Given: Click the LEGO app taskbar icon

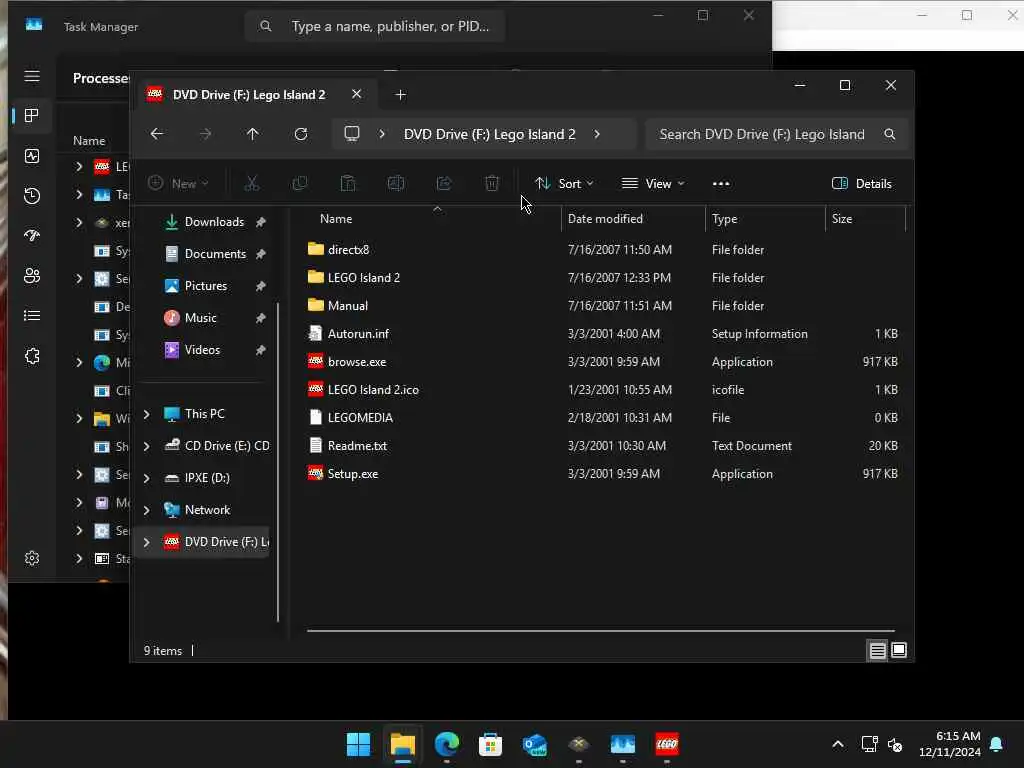Looking at the screenshot, I should (x=667, y=744).
